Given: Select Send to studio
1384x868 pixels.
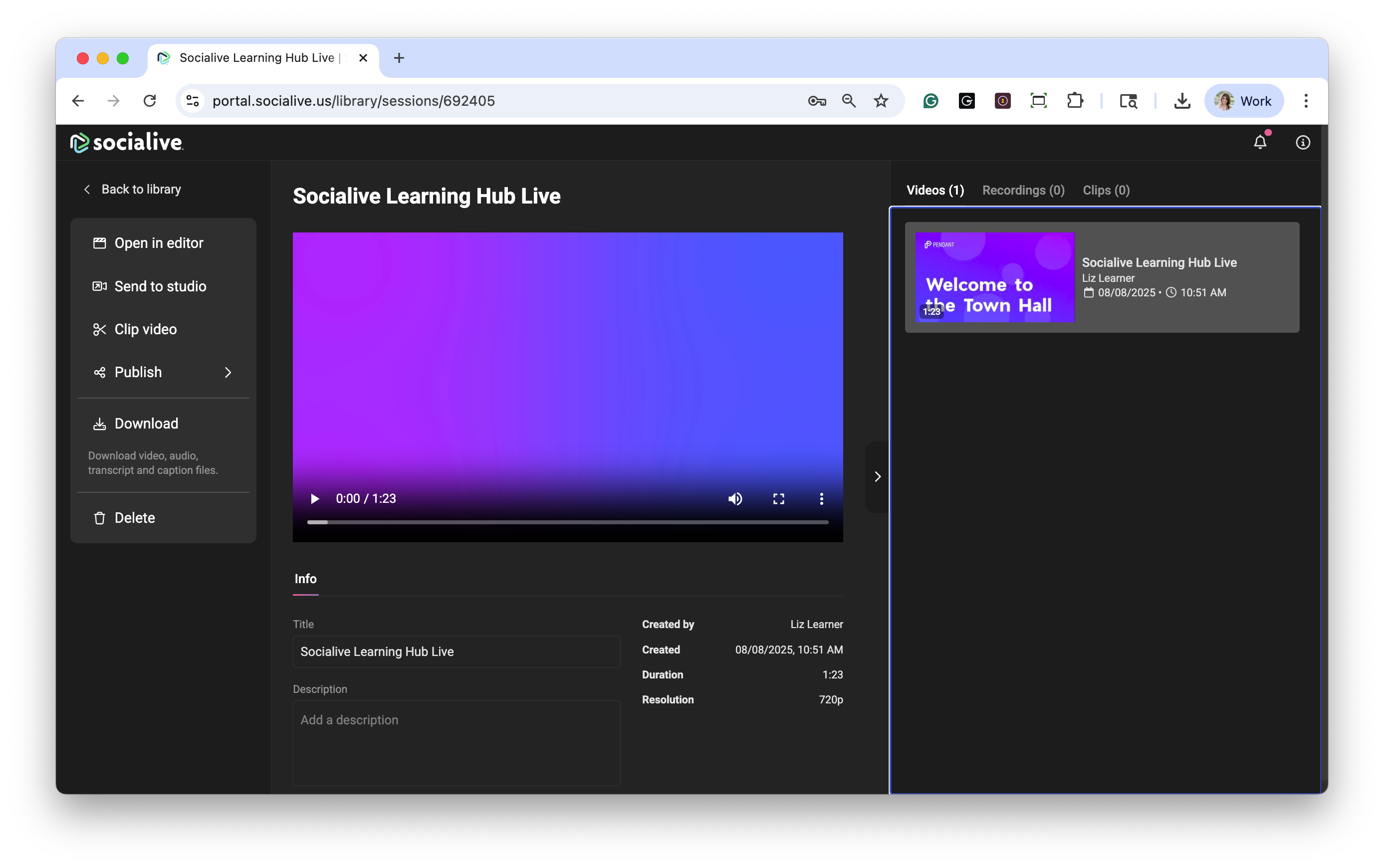Looking at the screenshot, I should tap(160, 286).
